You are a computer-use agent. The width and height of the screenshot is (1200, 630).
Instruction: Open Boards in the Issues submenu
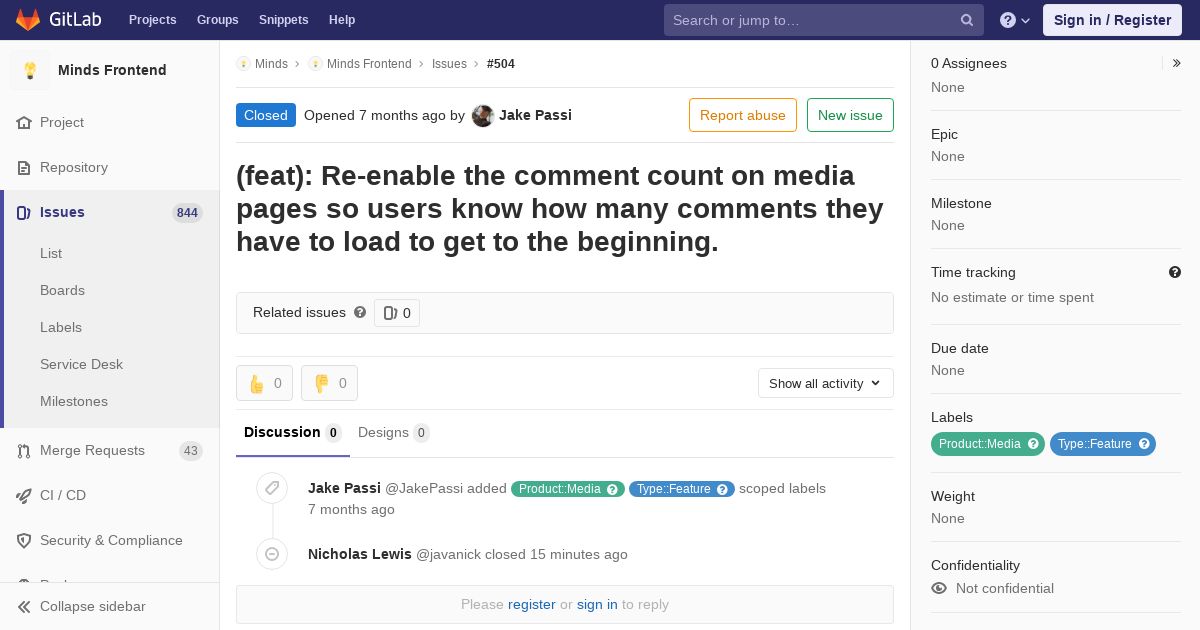click(x=62, y=290)
